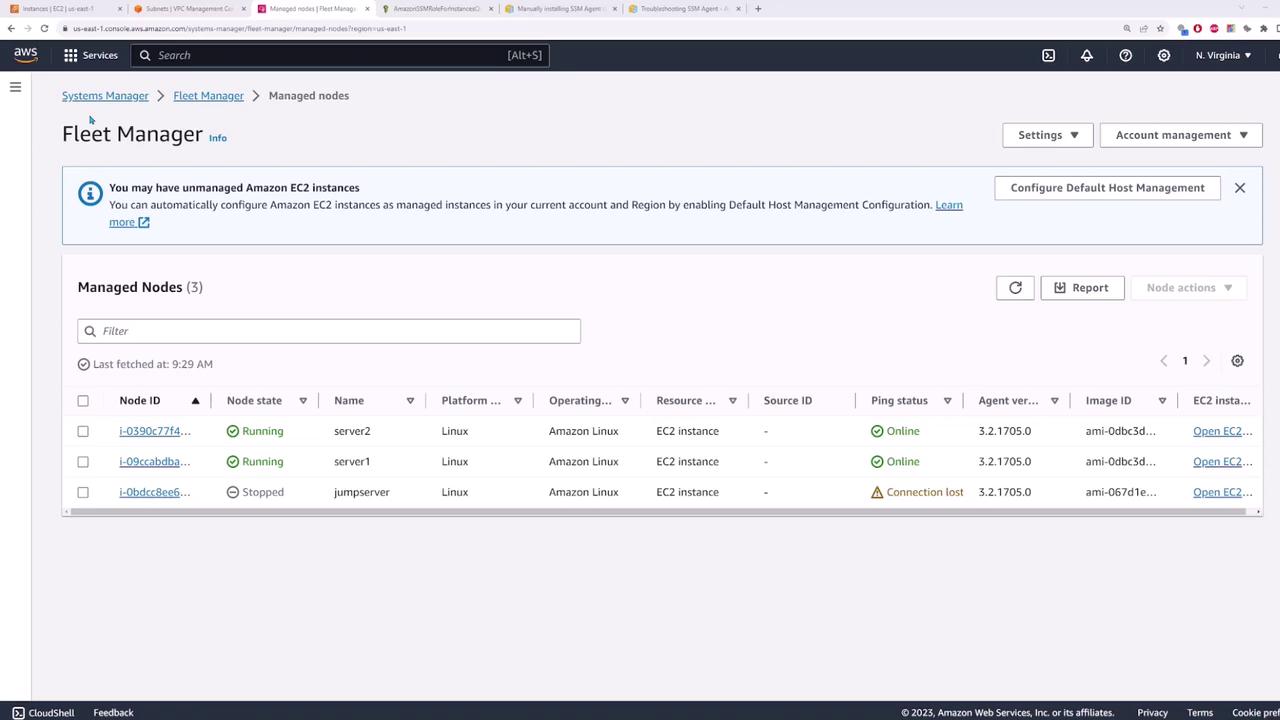This screenshot has height=720, width=1280.
Task: Toggle the left navigation hamburger menu
Action: point(15,87)
